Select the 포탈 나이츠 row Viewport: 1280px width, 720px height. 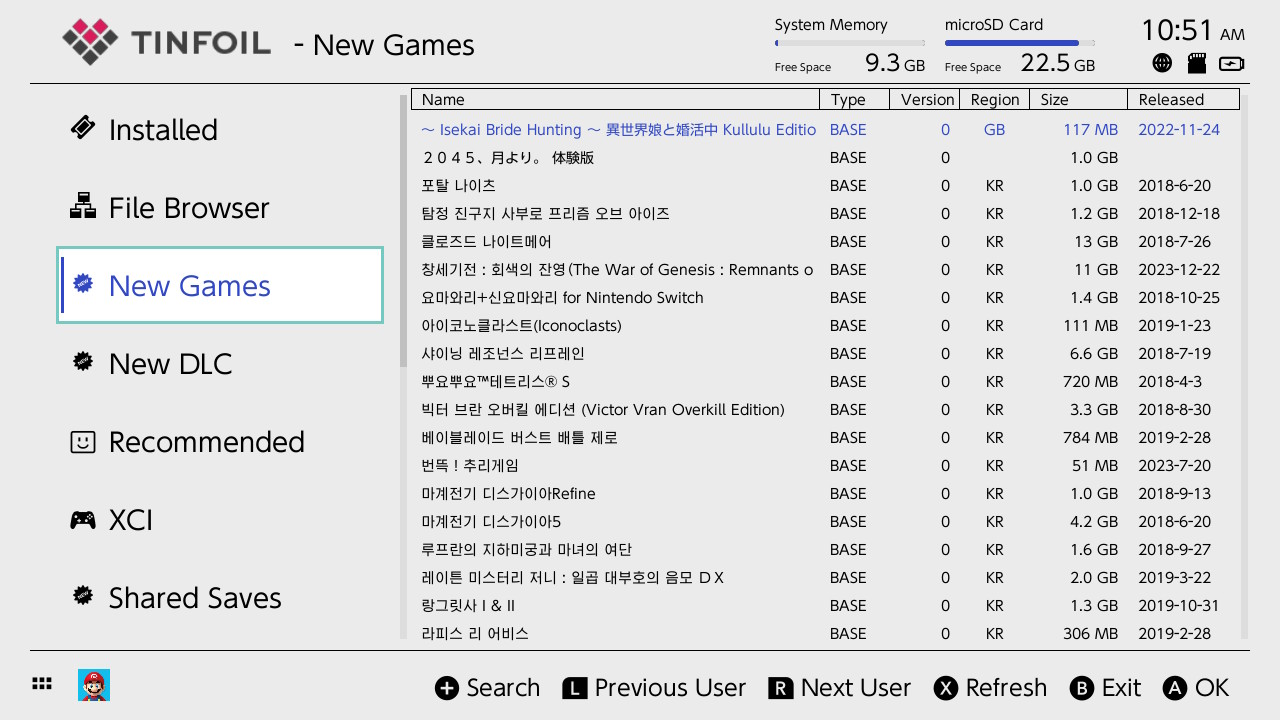coord(826,185)
